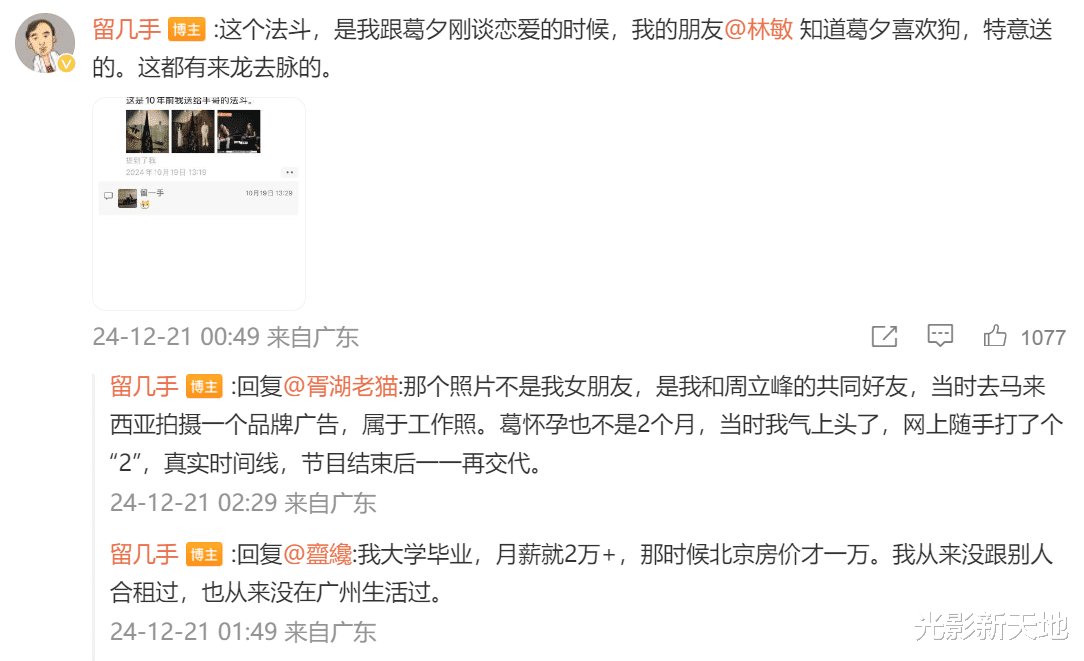
Task: Open the @霾纔 mention link
Action: coord(317,555)
